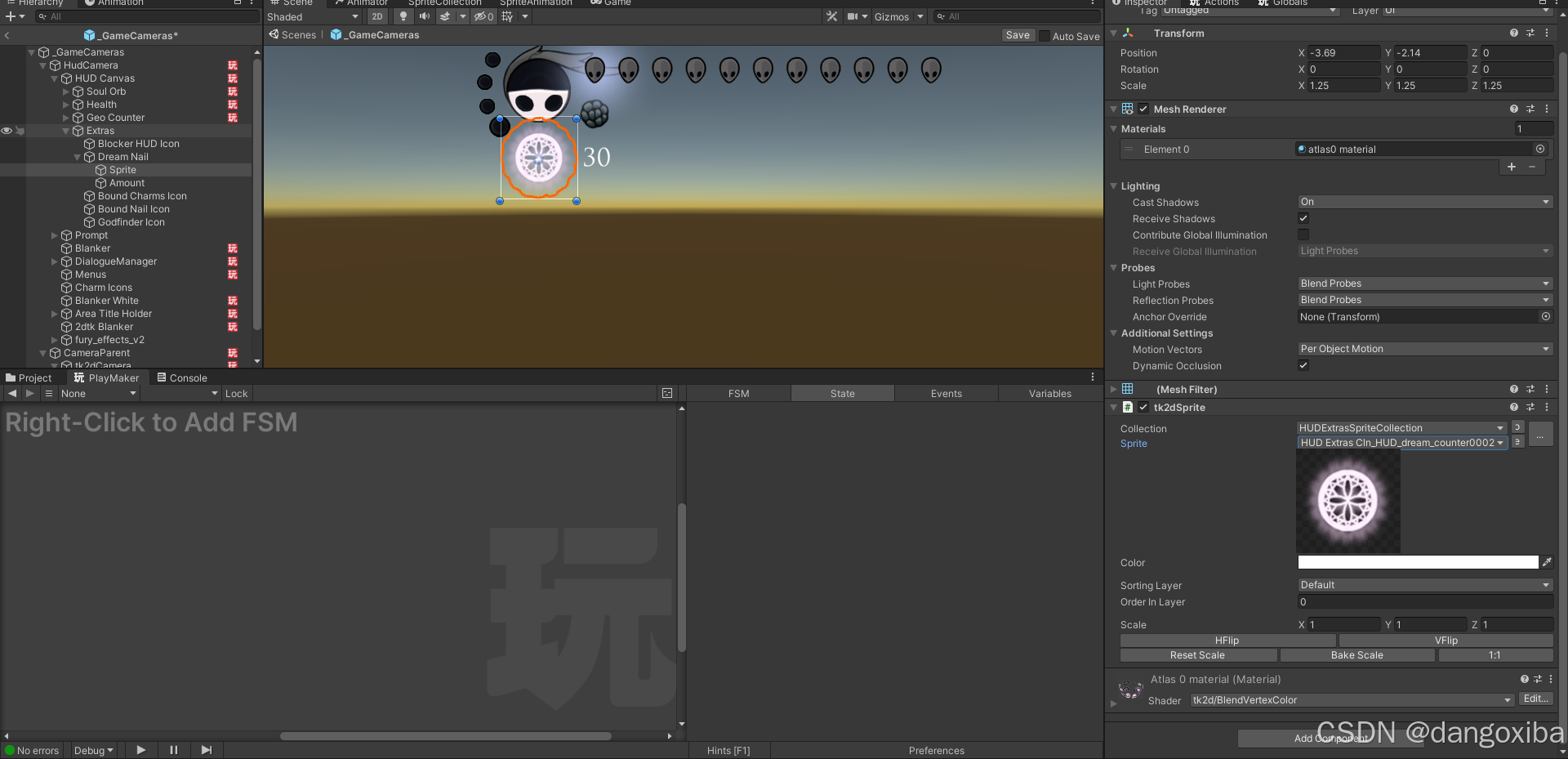Open Gizmos dropdown
Screen dimensions: 1568x759
pos(898,16)
